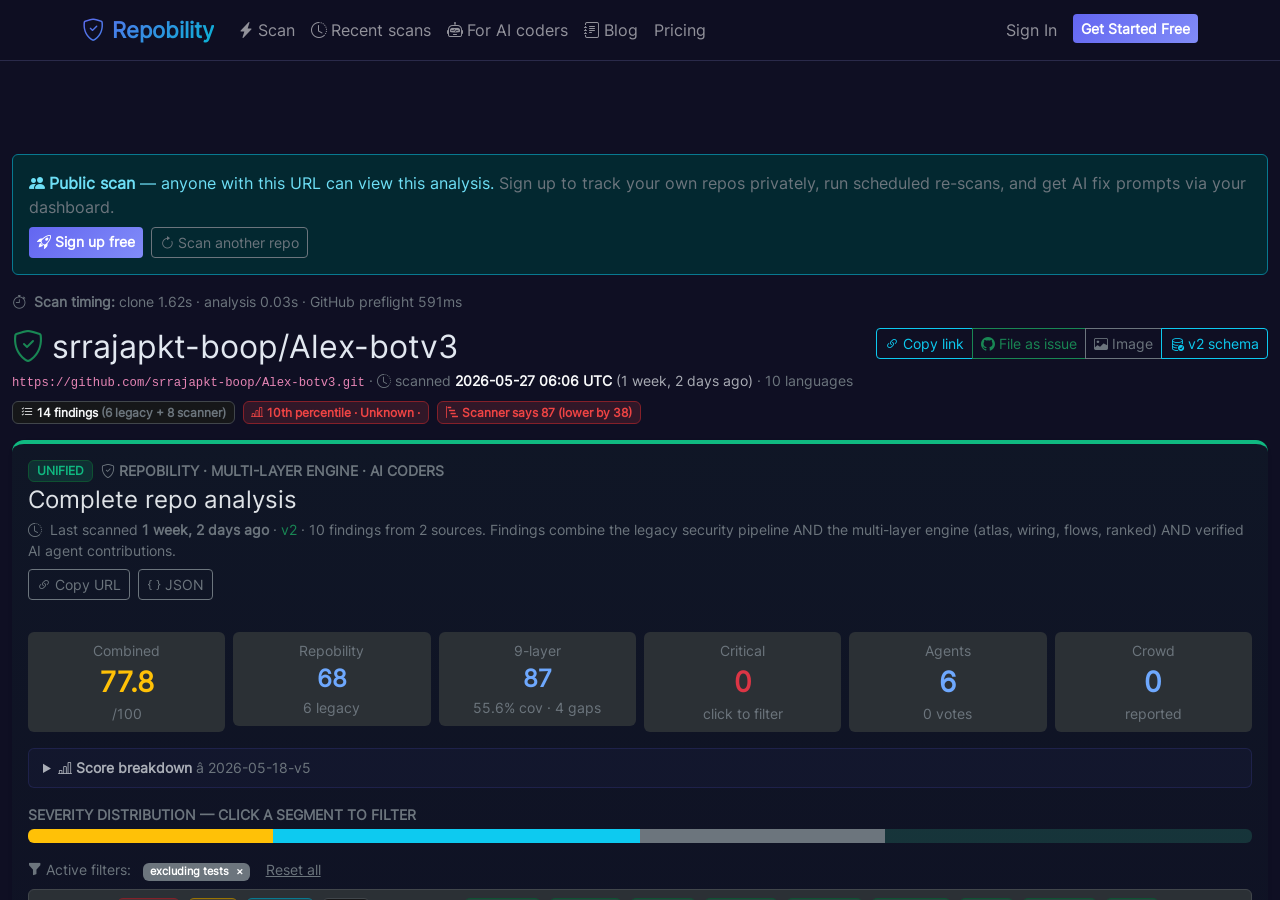Viewport: 1280px width, 900px height.
Task: Click the shield icon beside REPOBILITY · MULTI-LAYER ENGINE
Action: [108, 471]
